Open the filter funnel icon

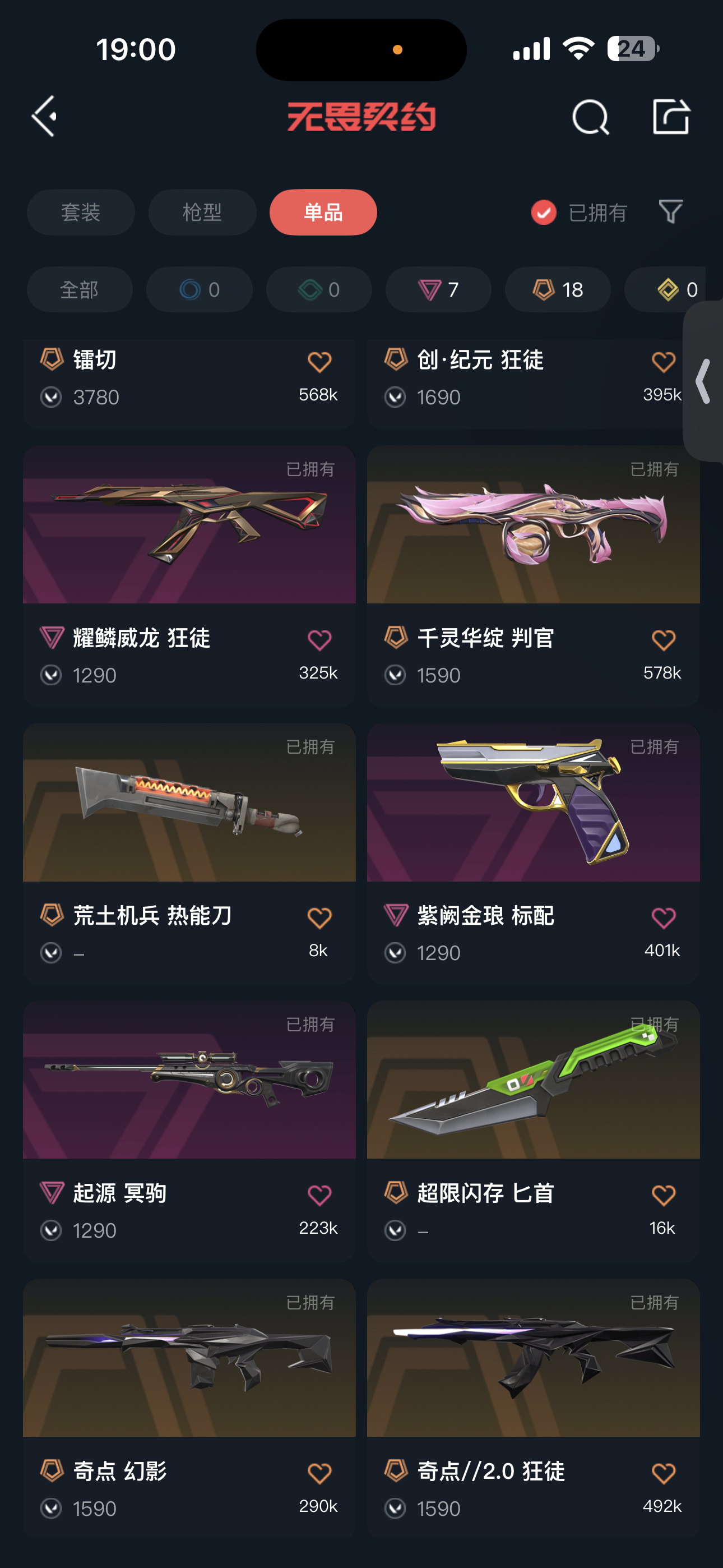point(671,212)
